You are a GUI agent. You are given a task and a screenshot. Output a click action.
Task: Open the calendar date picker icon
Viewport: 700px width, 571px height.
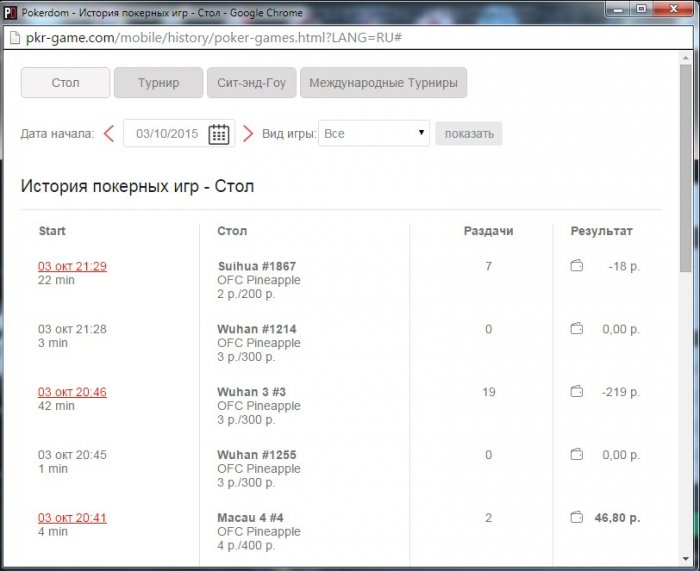pyautogui.click(x=219, y=134)
